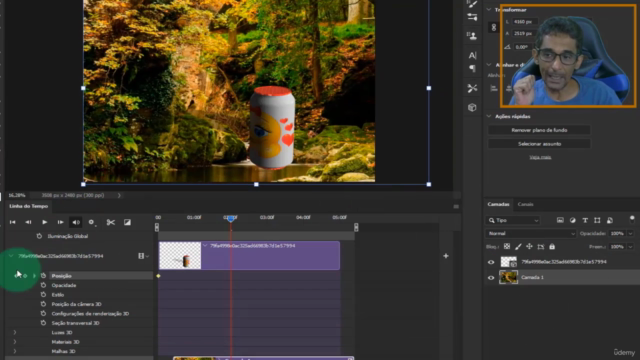Screen dimensions: 640x360
Task: Select the Estilo property label
Action: click(x=58, y=294)
